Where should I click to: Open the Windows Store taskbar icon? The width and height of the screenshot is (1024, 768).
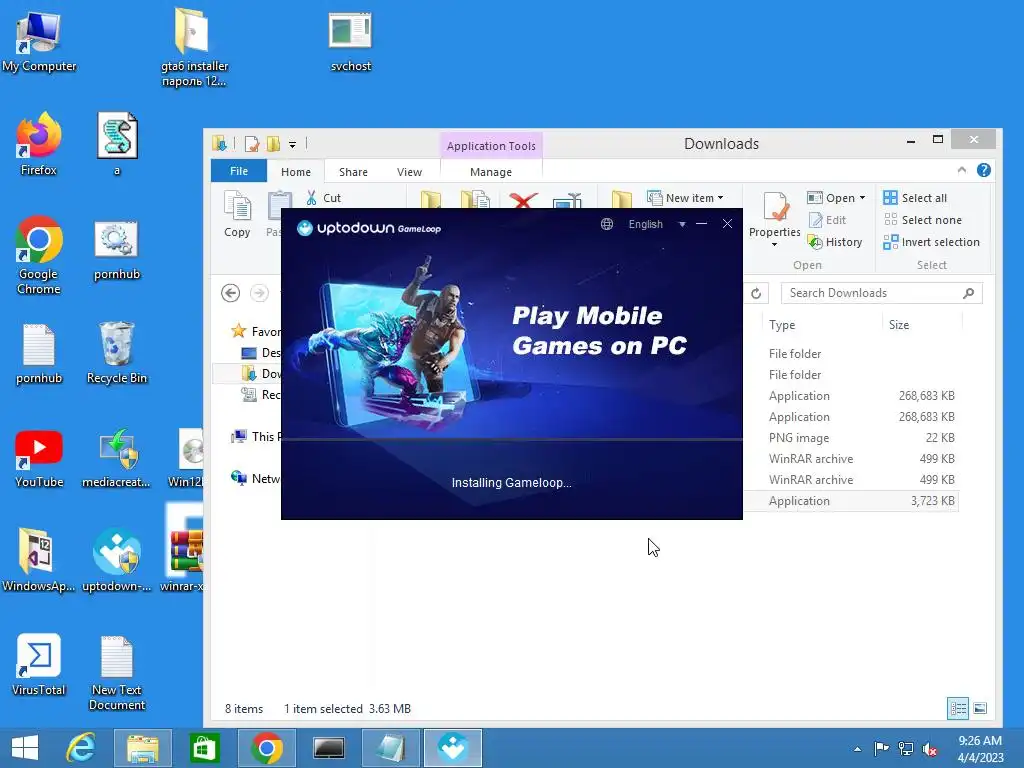click(x=204, y=748)
